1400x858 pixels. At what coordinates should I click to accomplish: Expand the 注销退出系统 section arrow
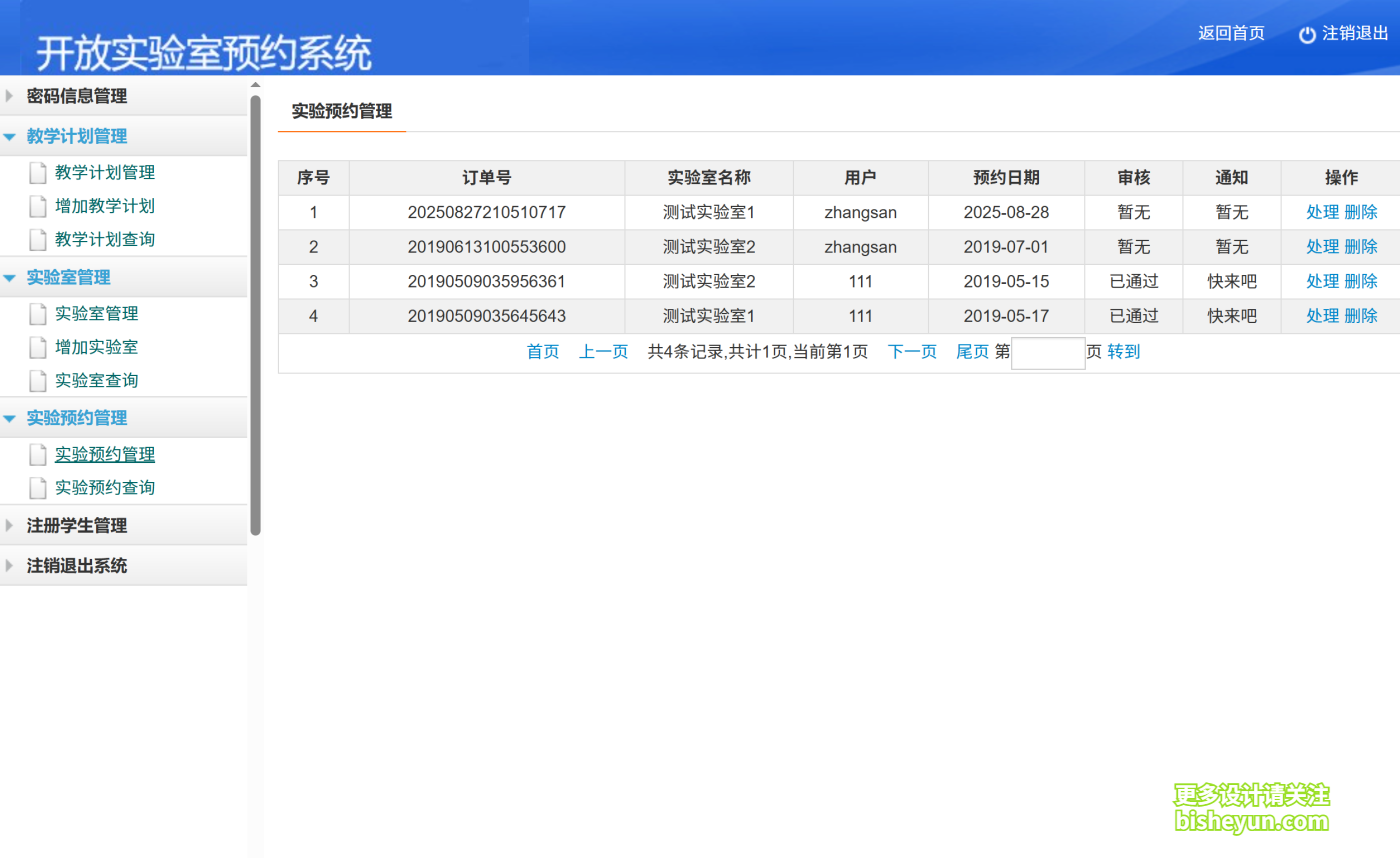point(9,566)
